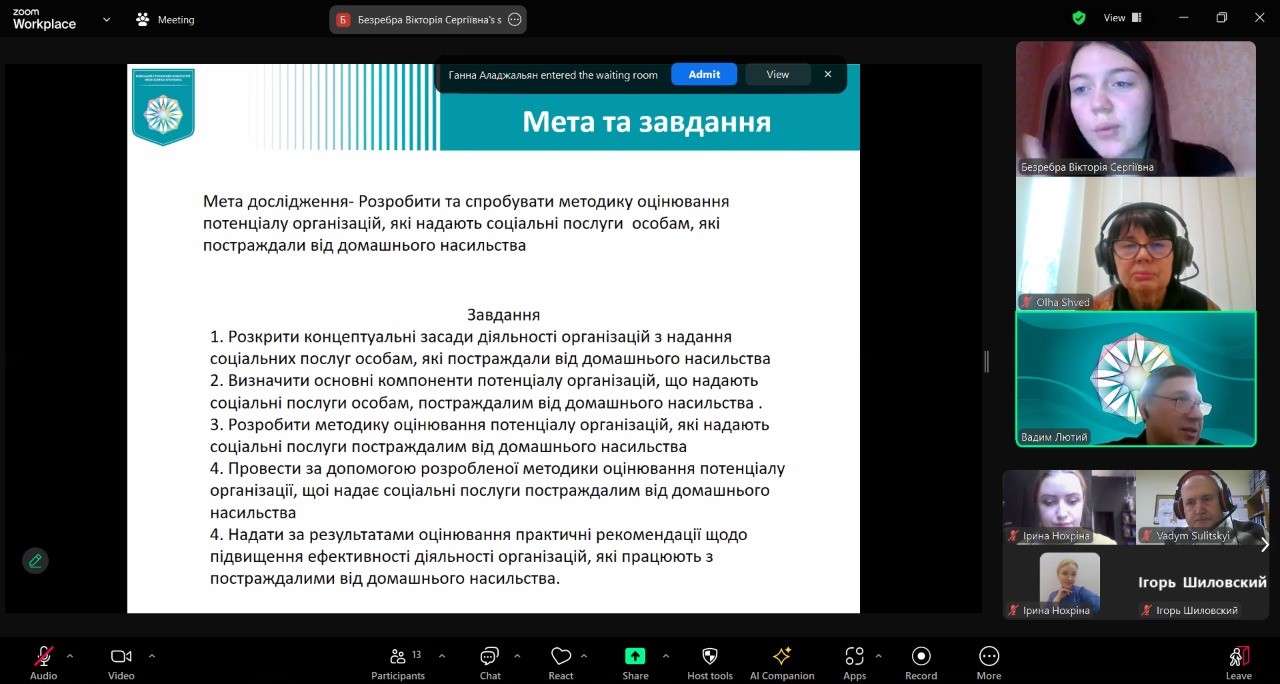Switch to the Meeting tab
This screenshot has height=684, width=1280.
[x=165, y=18]
